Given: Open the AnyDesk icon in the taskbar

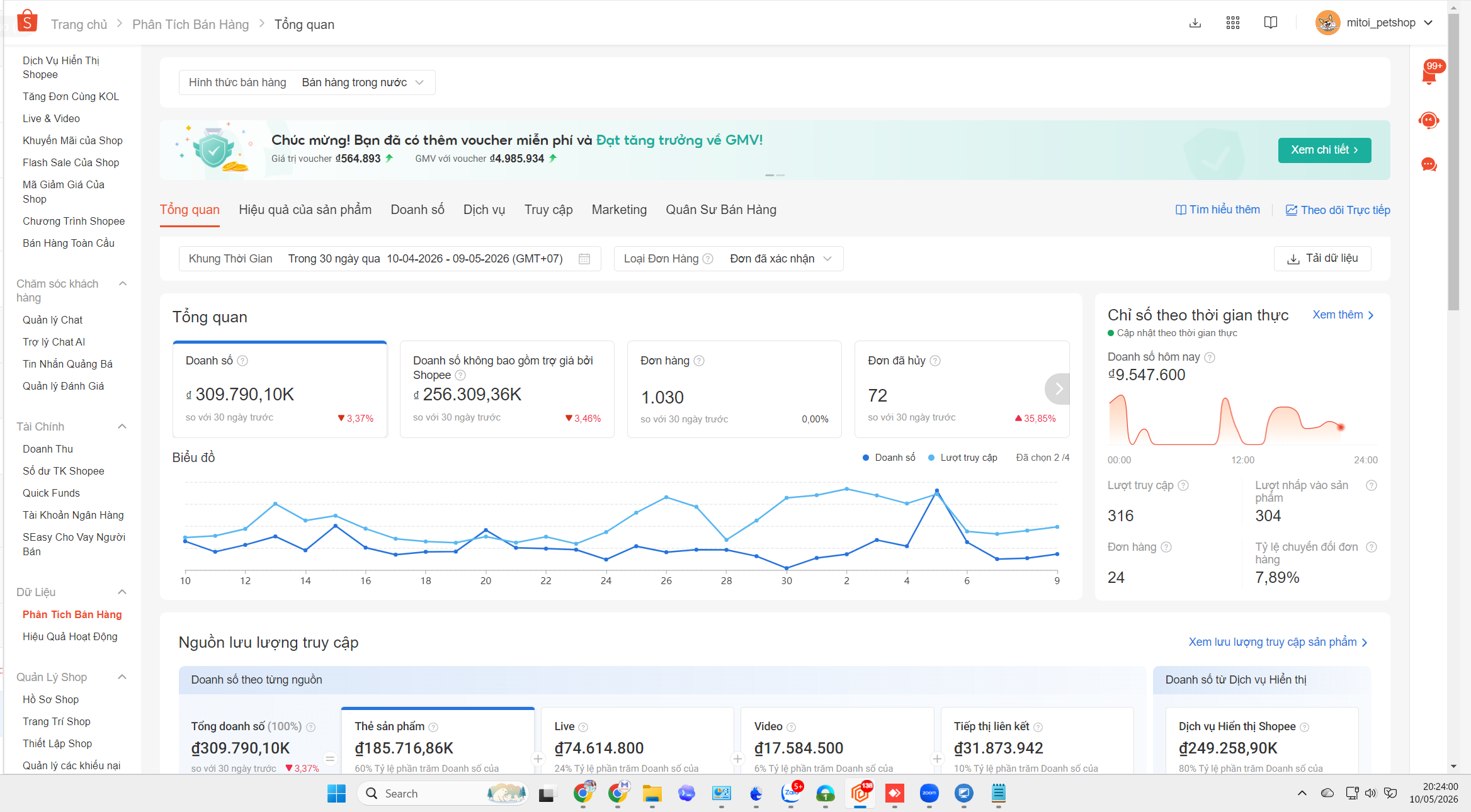Looking at the screenshot, I should (x=894, y=793).
